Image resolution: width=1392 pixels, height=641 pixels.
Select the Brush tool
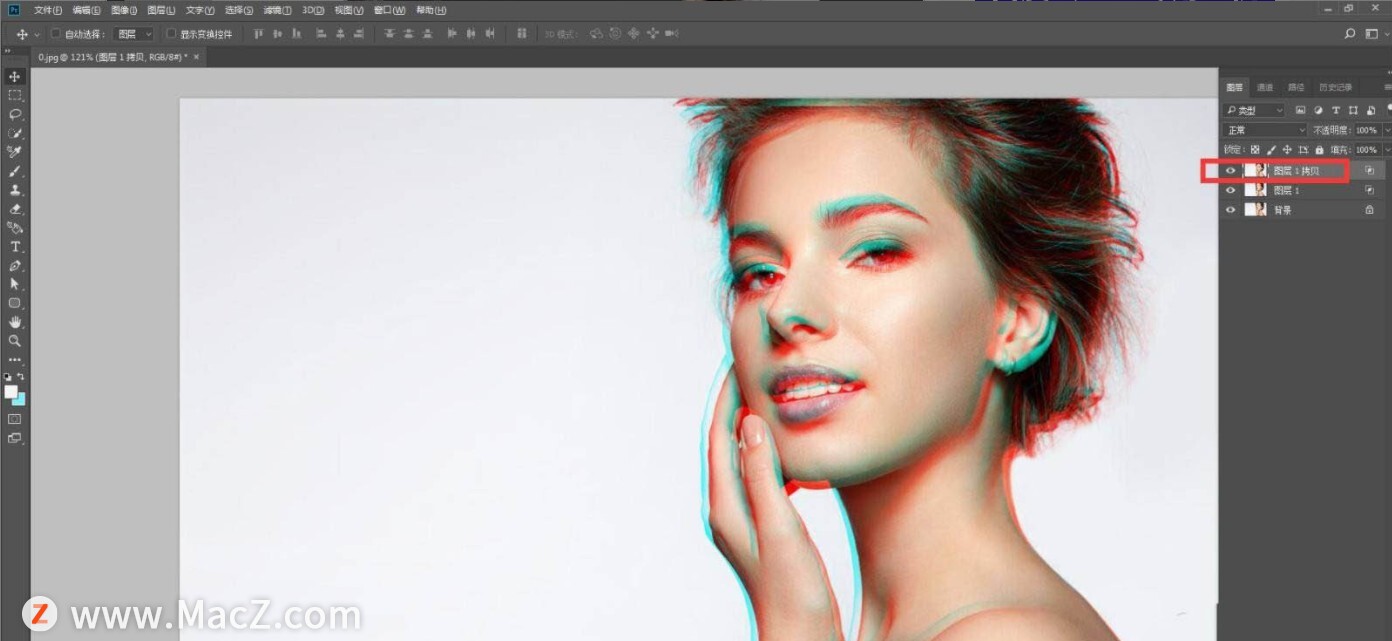click(14, 171)
